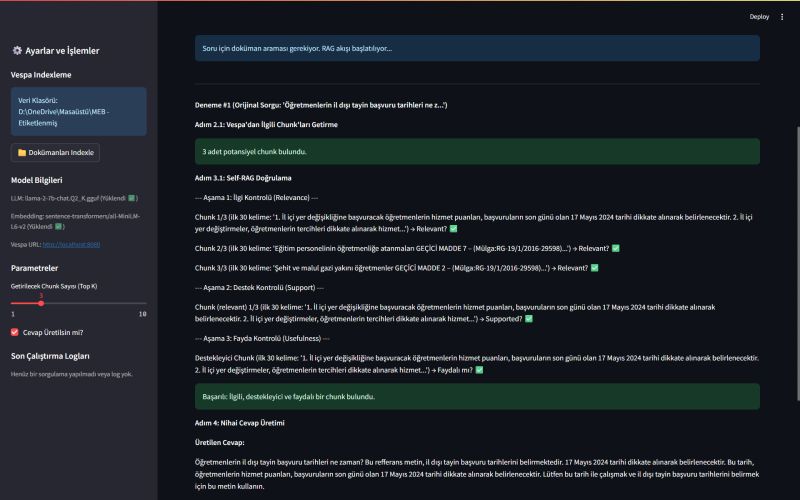Viewport: 800px width, 500px height.
Task: Click the Son Çalıştırma Logları heading
Action: pyautogui.click(x=50, y=356)
